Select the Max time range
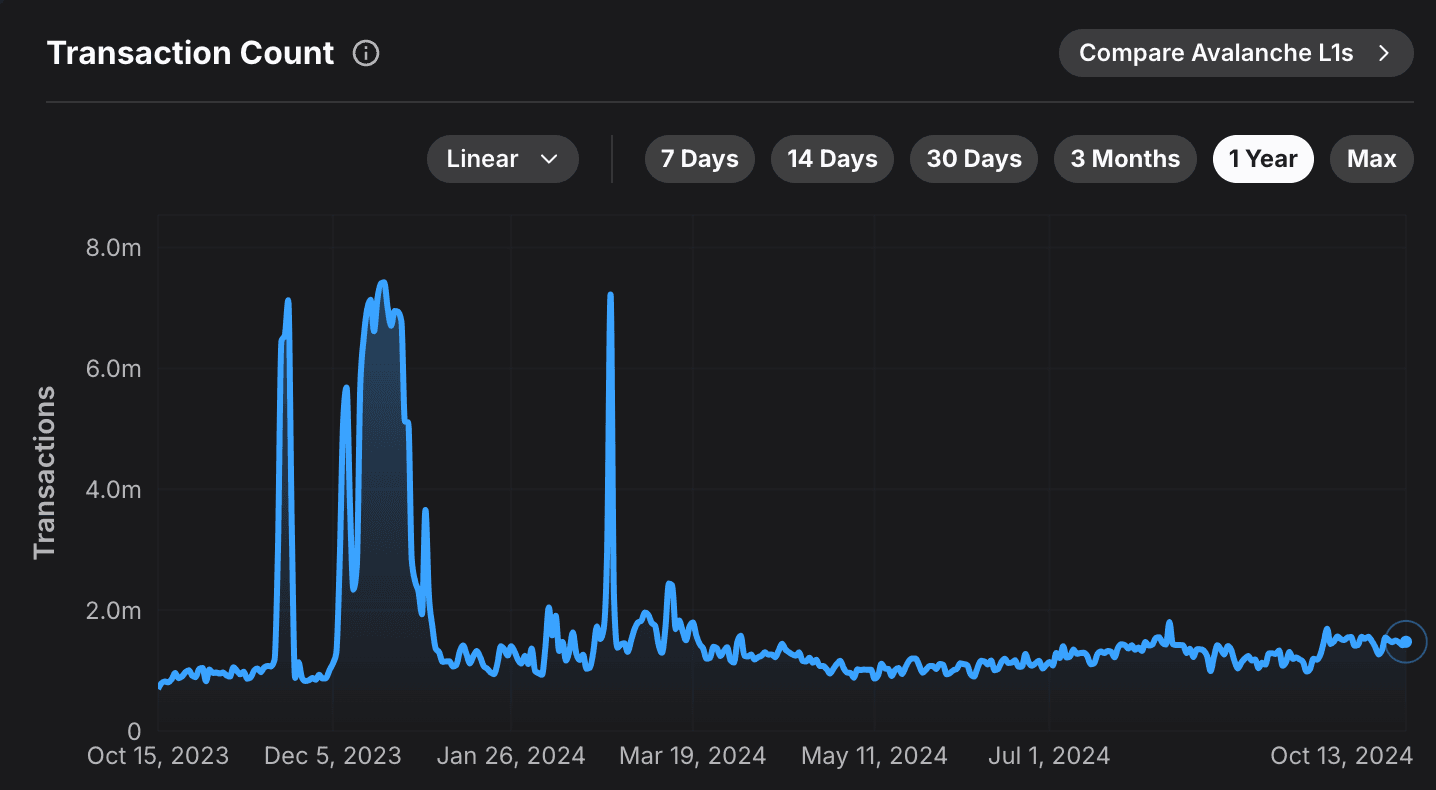Image resolution: width=1436 pixels, height=790 pixels. pyautogui.click(x=1371, y=158)
